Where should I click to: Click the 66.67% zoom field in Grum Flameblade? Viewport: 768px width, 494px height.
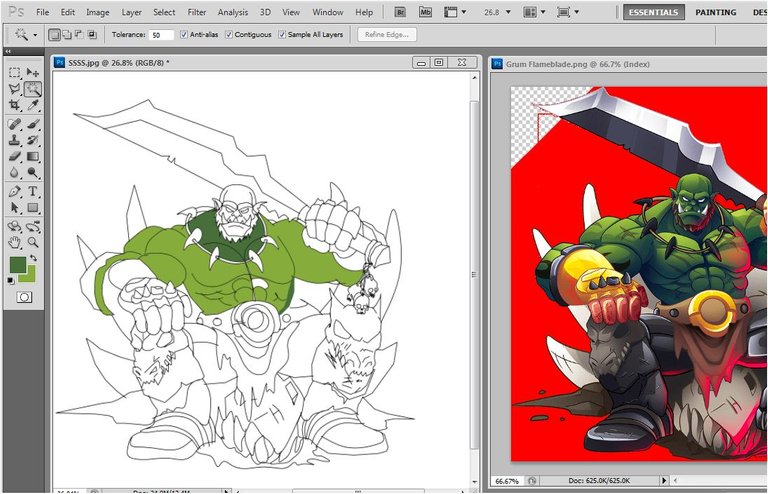(x=507, y=481)
